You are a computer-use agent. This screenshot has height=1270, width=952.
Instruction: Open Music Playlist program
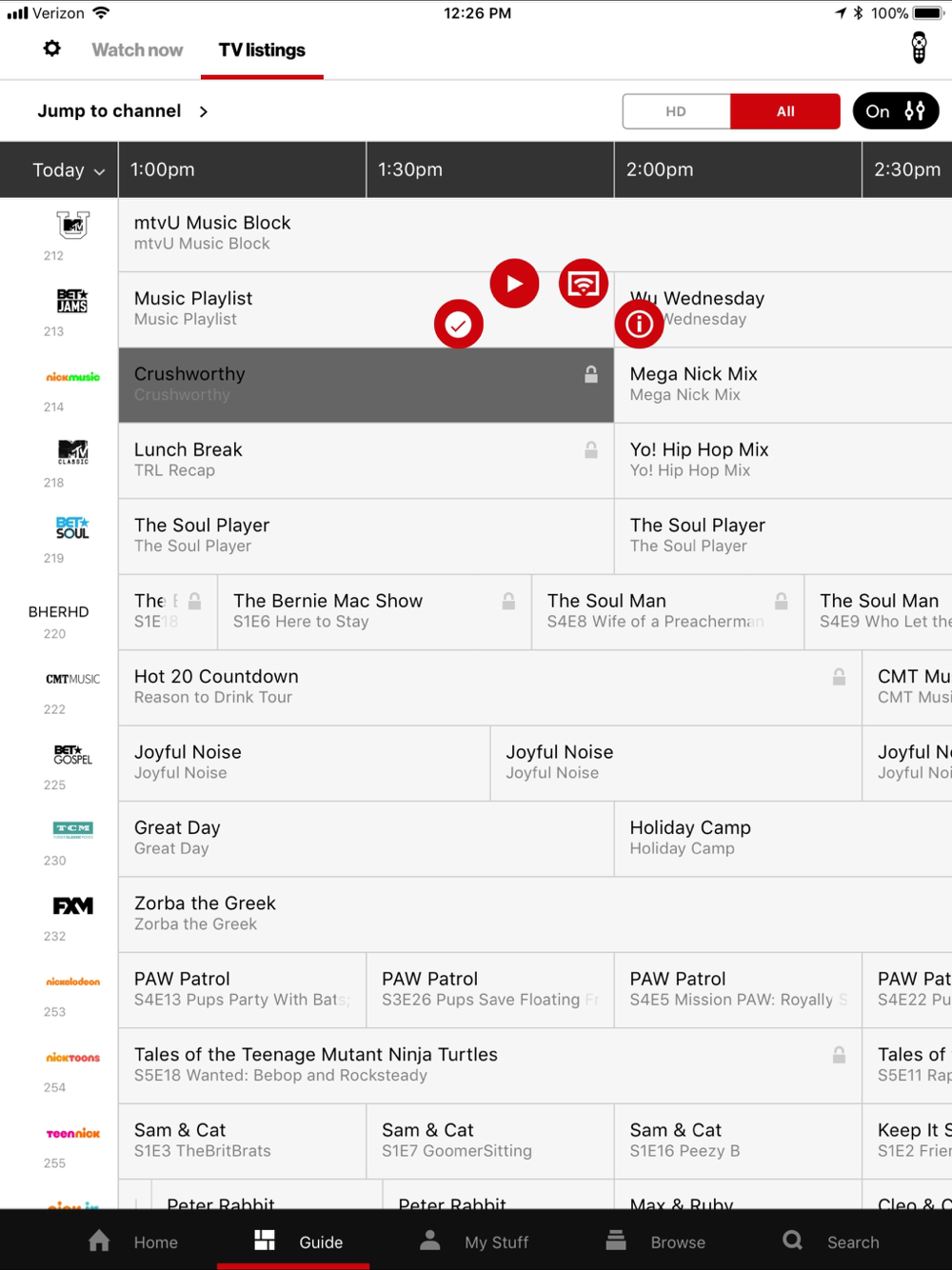click(366, 309)
